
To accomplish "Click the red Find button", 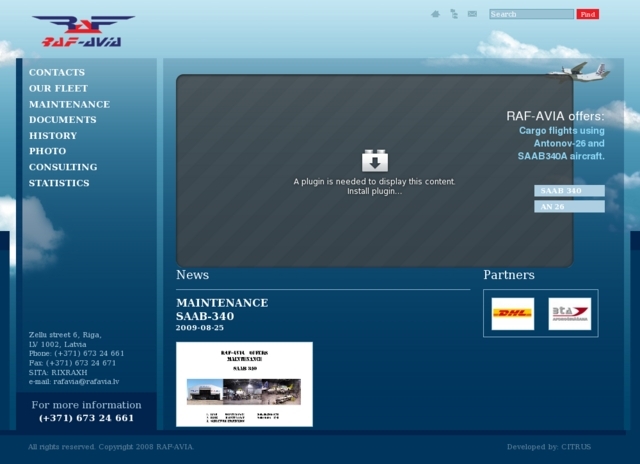I will click(x=588, y=14).
